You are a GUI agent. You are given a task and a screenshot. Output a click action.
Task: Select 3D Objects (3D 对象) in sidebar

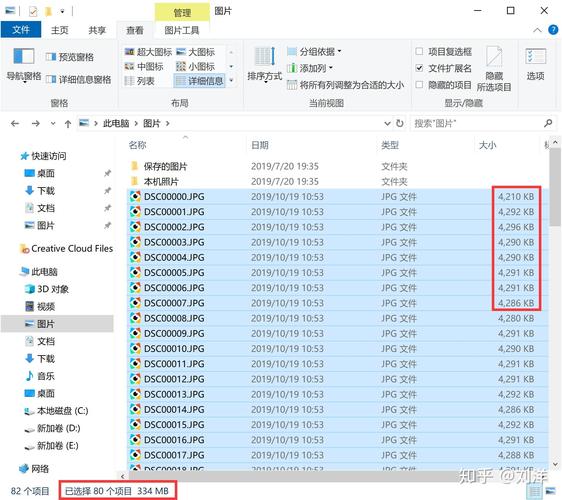click(x=47, y=289)
